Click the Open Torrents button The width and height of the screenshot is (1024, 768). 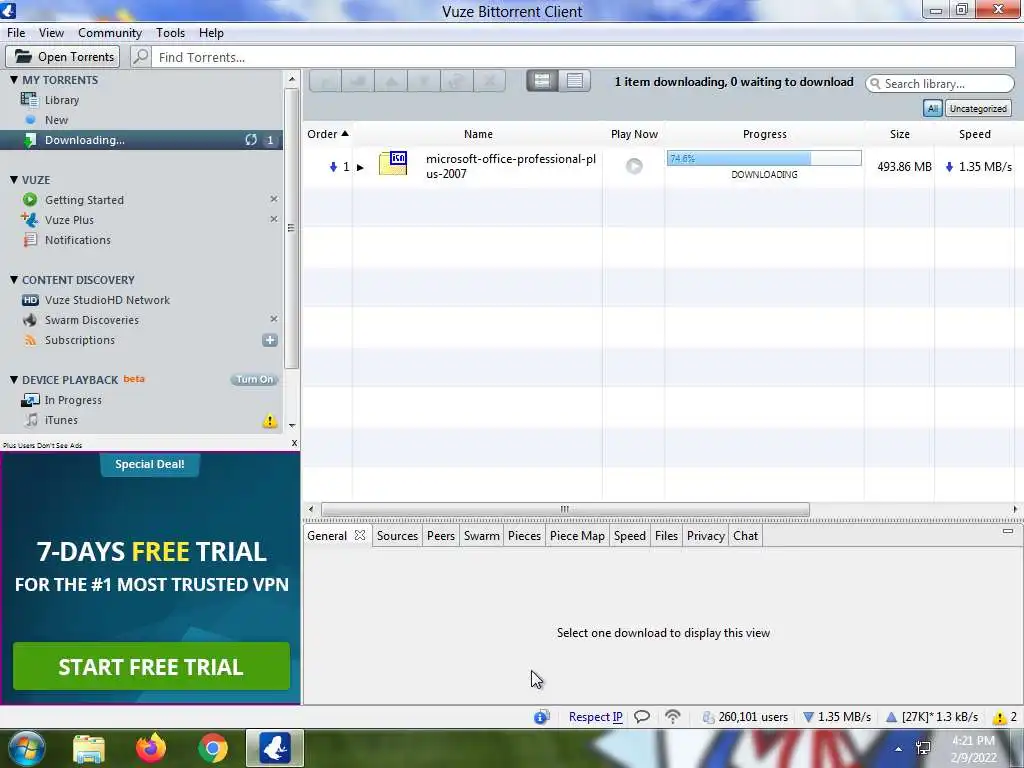pos(63,57)
